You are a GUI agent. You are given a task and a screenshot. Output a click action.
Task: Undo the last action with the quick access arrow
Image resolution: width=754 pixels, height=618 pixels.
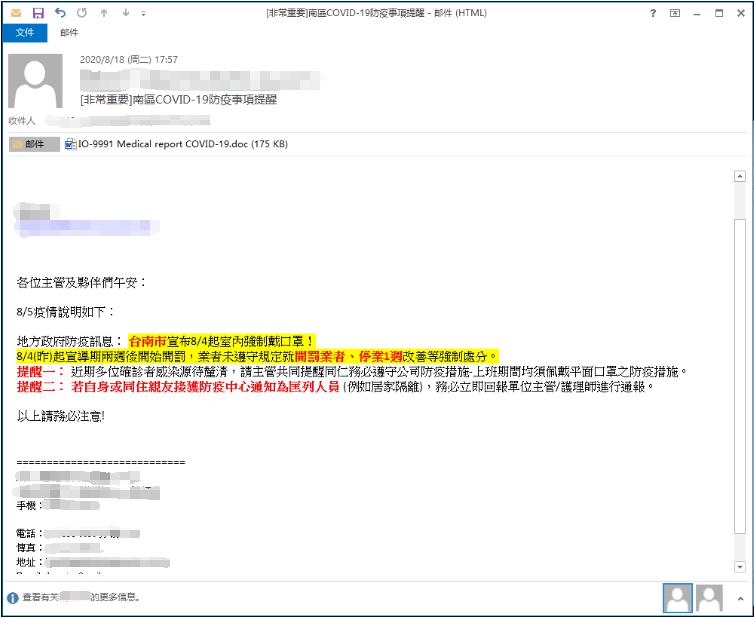coord(60,13)
